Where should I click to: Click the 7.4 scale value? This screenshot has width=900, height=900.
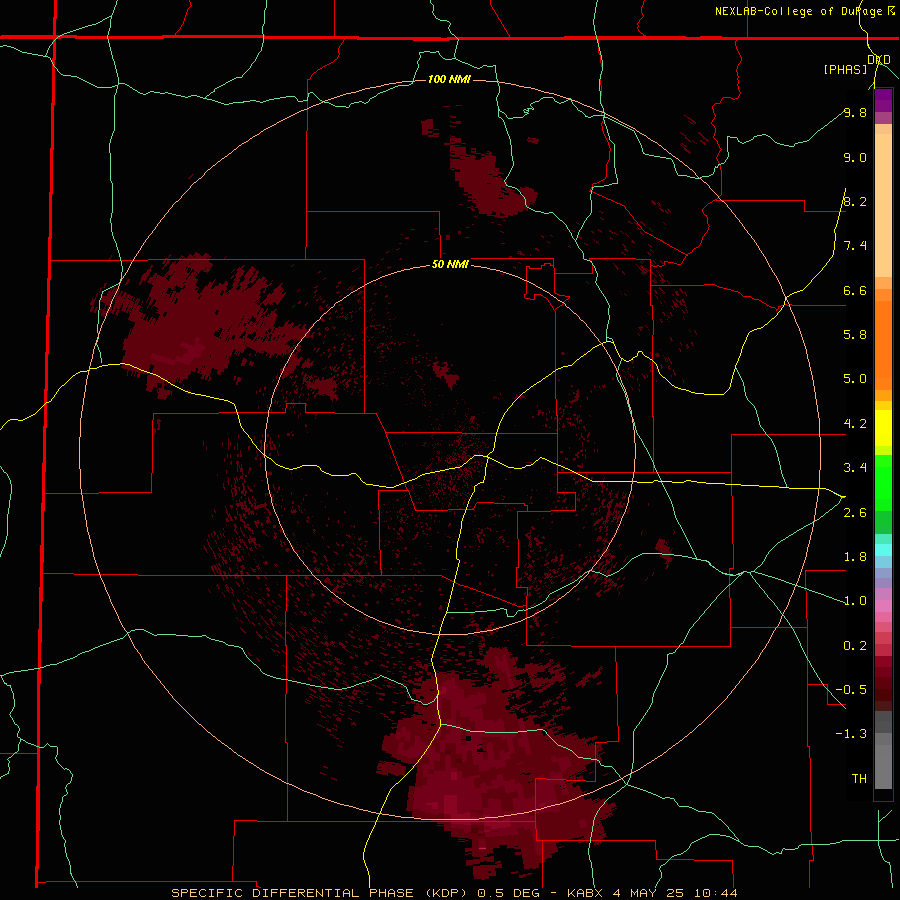(x=855, y=246)
